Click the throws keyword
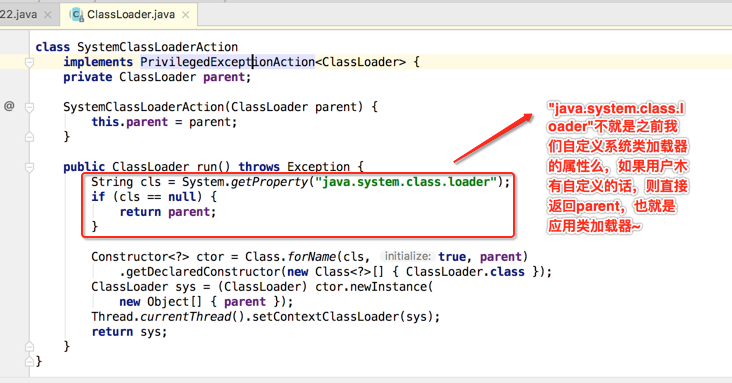 259,167
